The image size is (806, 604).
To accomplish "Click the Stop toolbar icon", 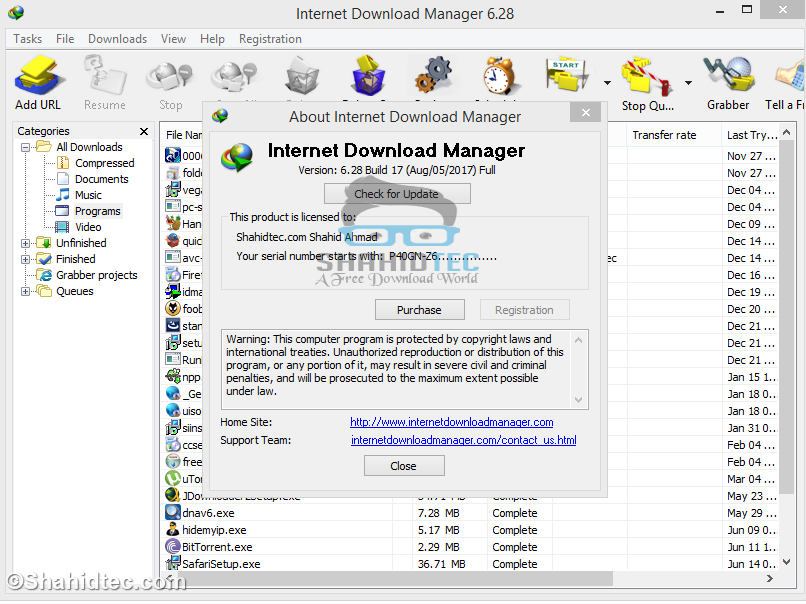I will click(x=170, y=77).
